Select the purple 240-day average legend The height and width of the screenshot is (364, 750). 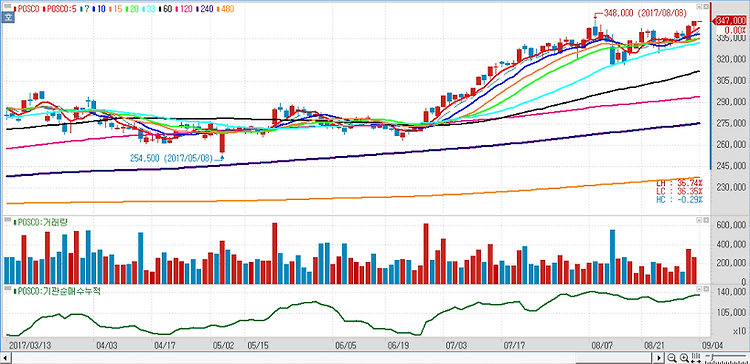point(204,9)
